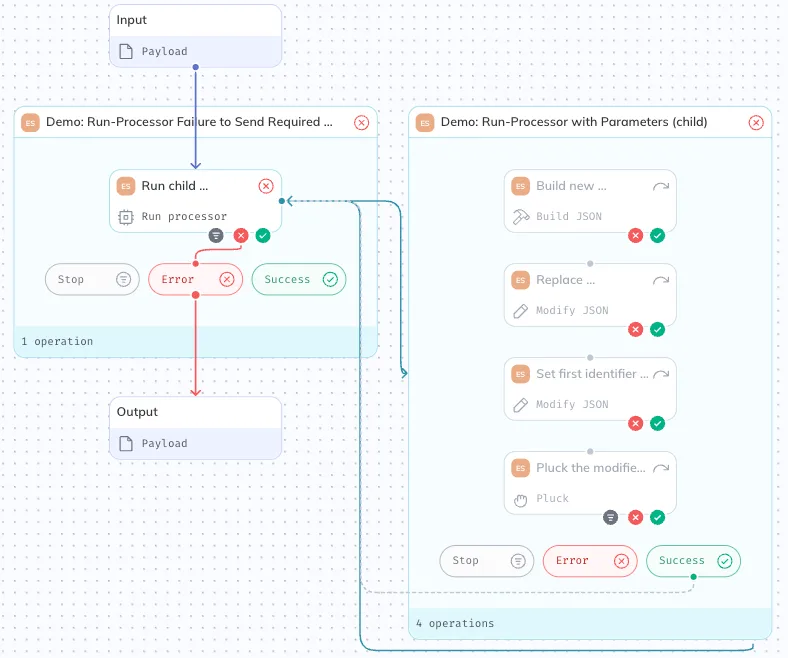Image resolution: width=788 pixels, height=658 pixels.
Task: Click the '4 operations' footer text
Action: (455, 623)
